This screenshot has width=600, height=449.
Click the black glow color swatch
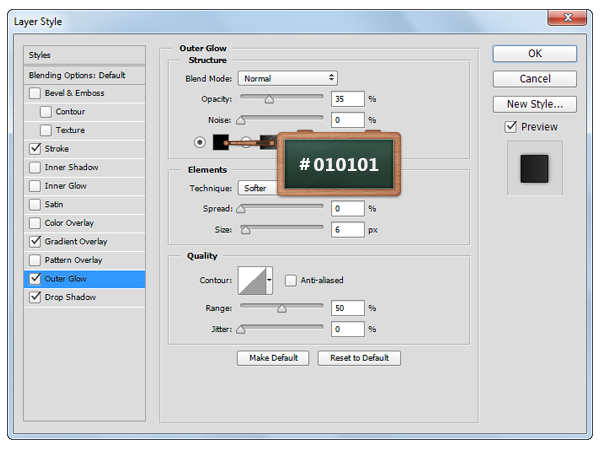click(x=220, y=142)
